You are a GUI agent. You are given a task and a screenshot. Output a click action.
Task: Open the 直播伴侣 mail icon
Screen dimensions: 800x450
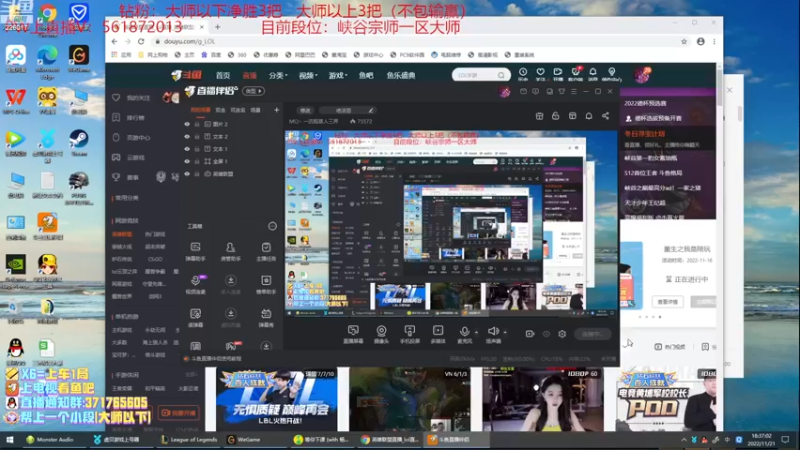523,91
